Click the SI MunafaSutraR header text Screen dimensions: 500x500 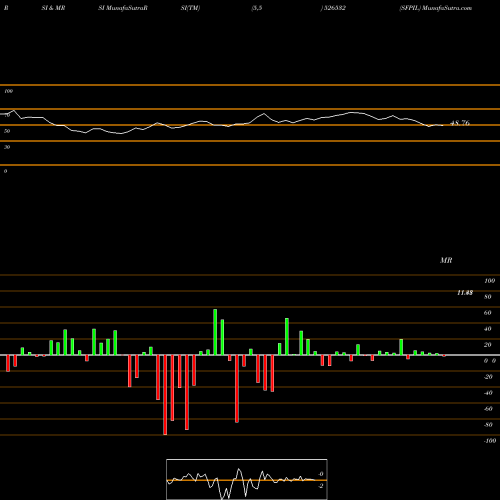point(123,8)
